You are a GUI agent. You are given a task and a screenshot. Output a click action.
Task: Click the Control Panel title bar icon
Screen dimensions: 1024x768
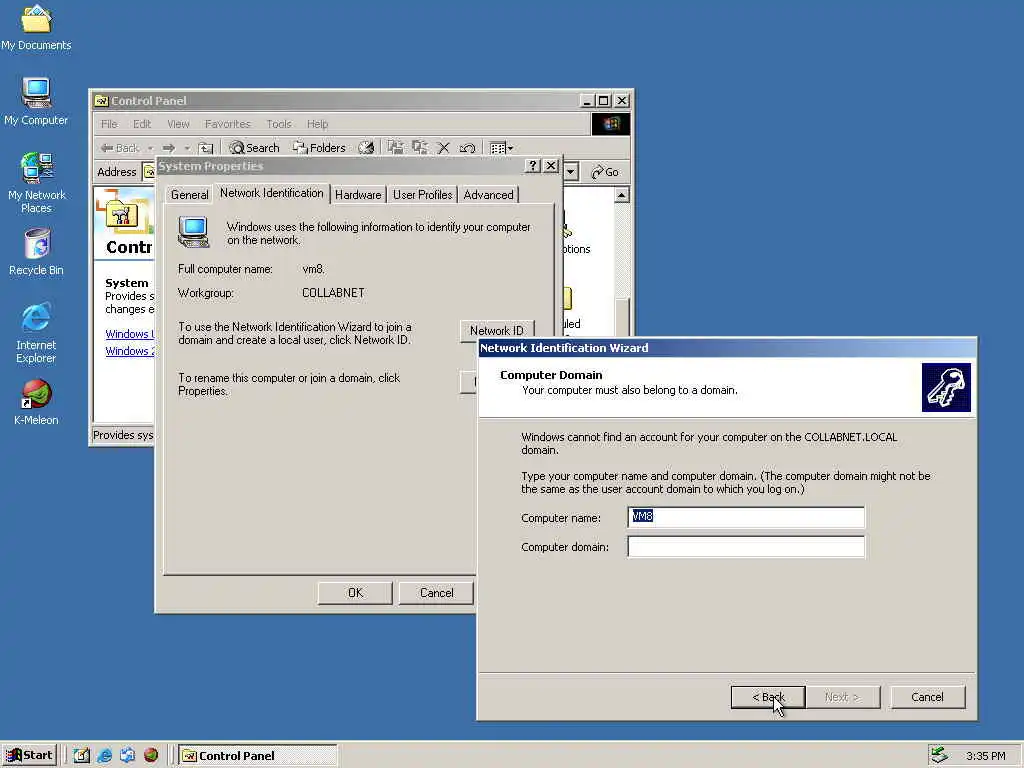click(101, 101)
